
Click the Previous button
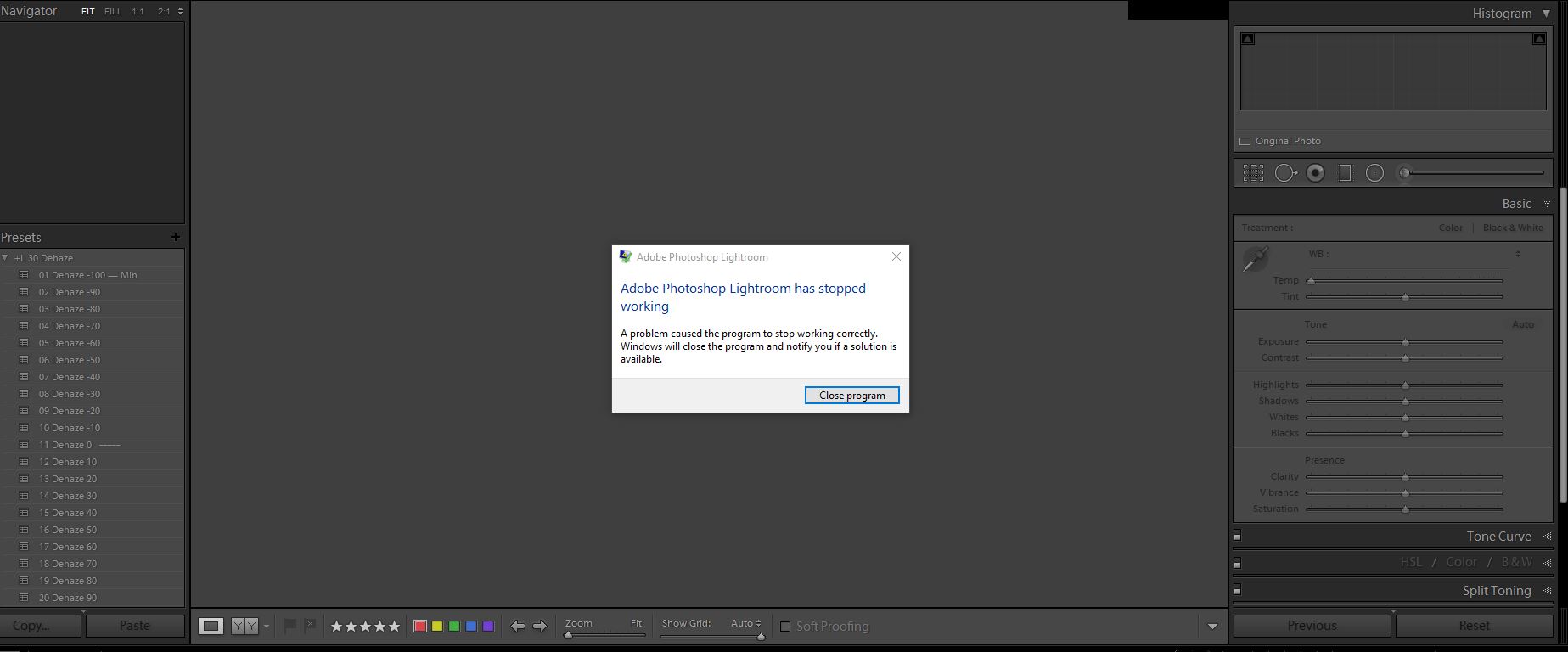click(x=1312, y=626)
